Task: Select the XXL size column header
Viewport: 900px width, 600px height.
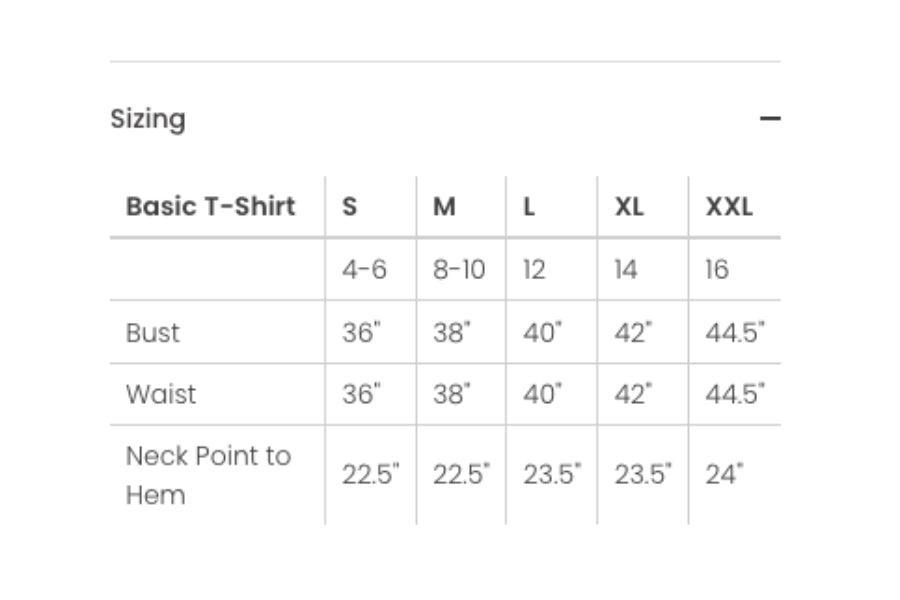Action: click(729, 207)
